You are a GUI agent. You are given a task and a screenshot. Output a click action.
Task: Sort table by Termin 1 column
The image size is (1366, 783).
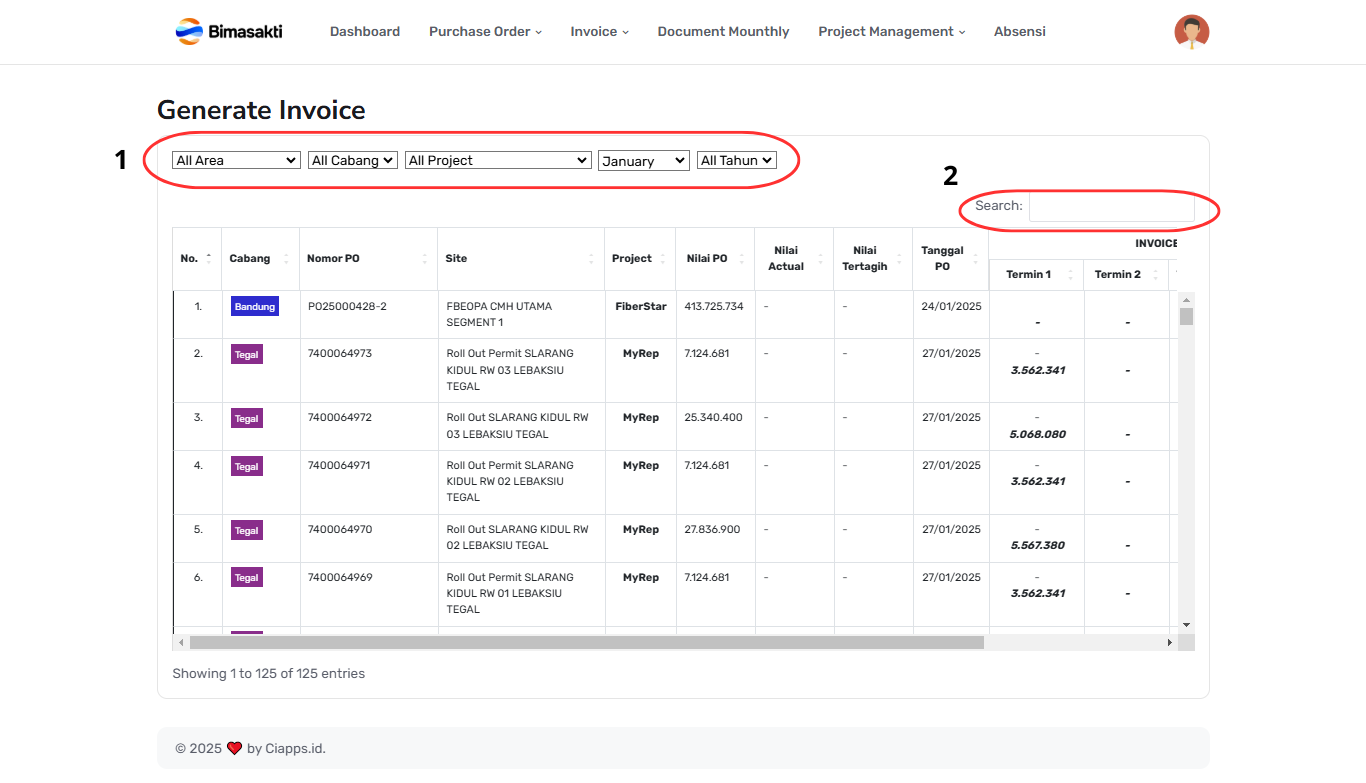[x=1035, y=274]
